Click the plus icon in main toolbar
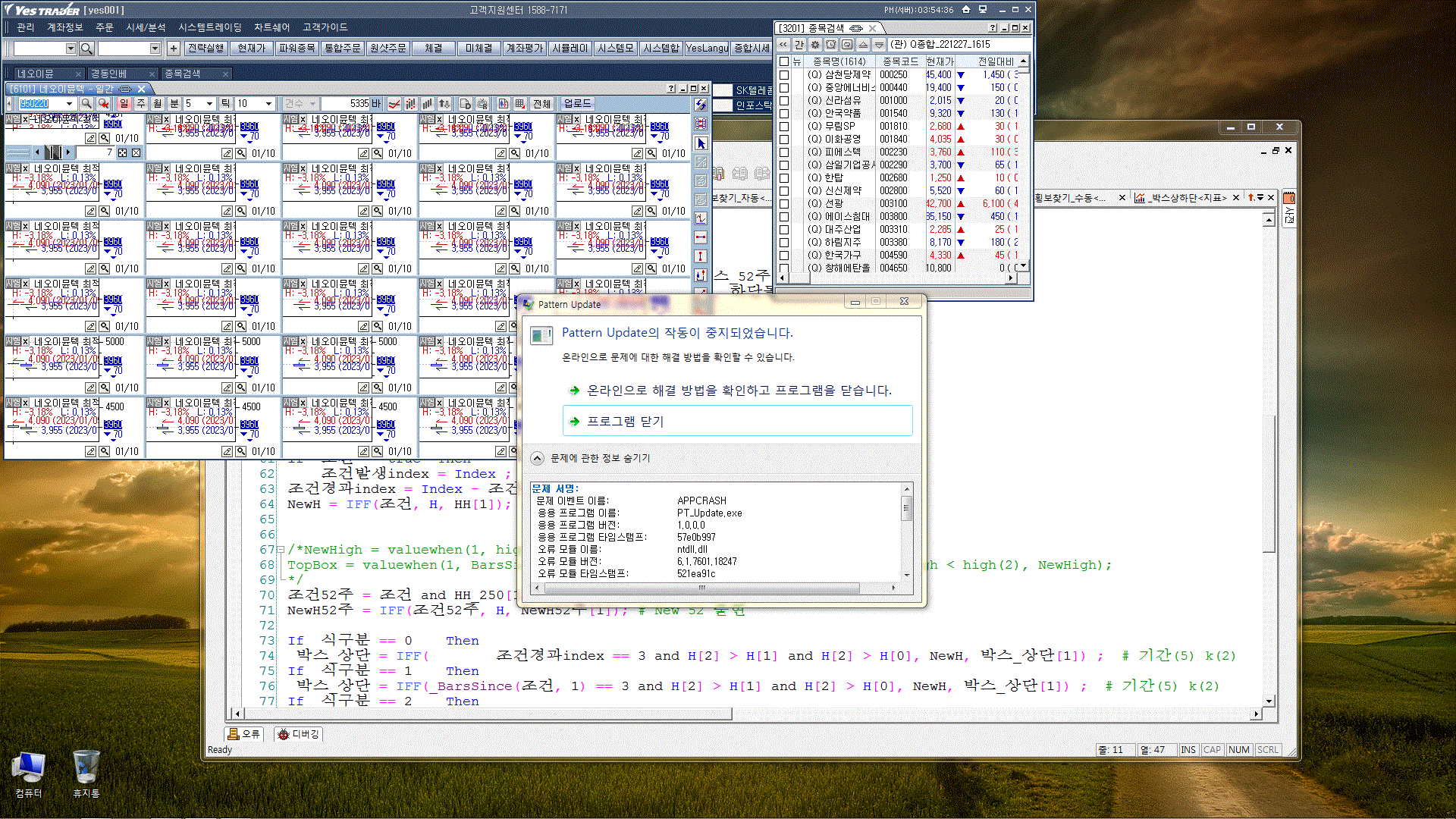 (x=174, y=49)
